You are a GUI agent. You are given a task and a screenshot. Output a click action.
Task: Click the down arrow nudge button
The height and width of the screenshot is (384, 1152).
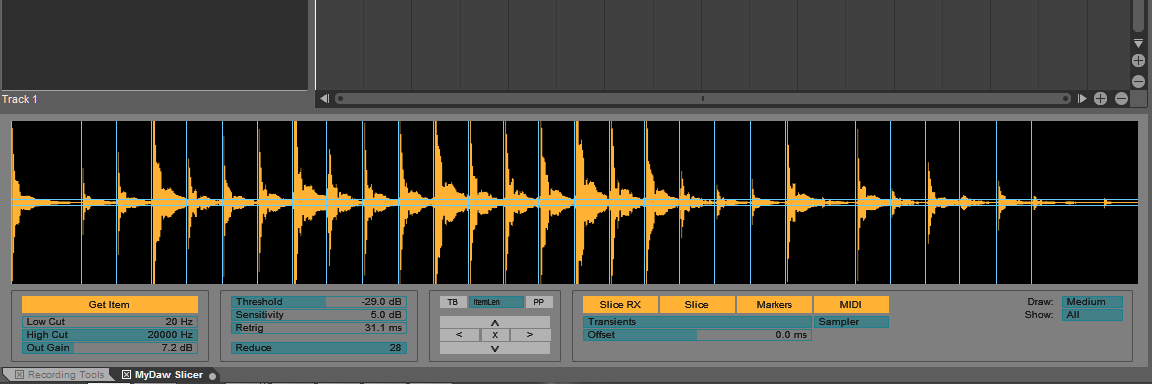(495, 348)
